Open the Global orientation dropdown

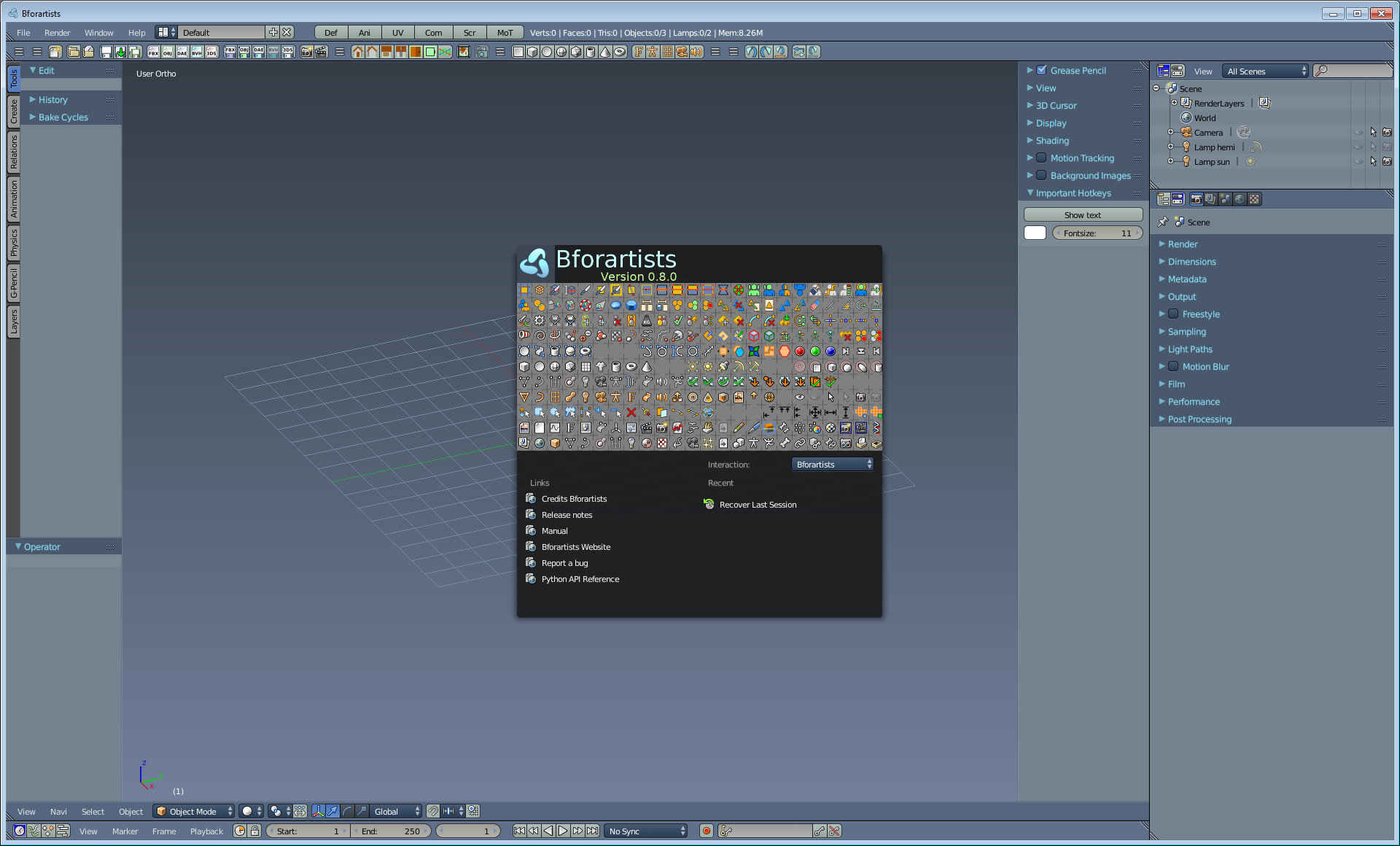(397, 811)
